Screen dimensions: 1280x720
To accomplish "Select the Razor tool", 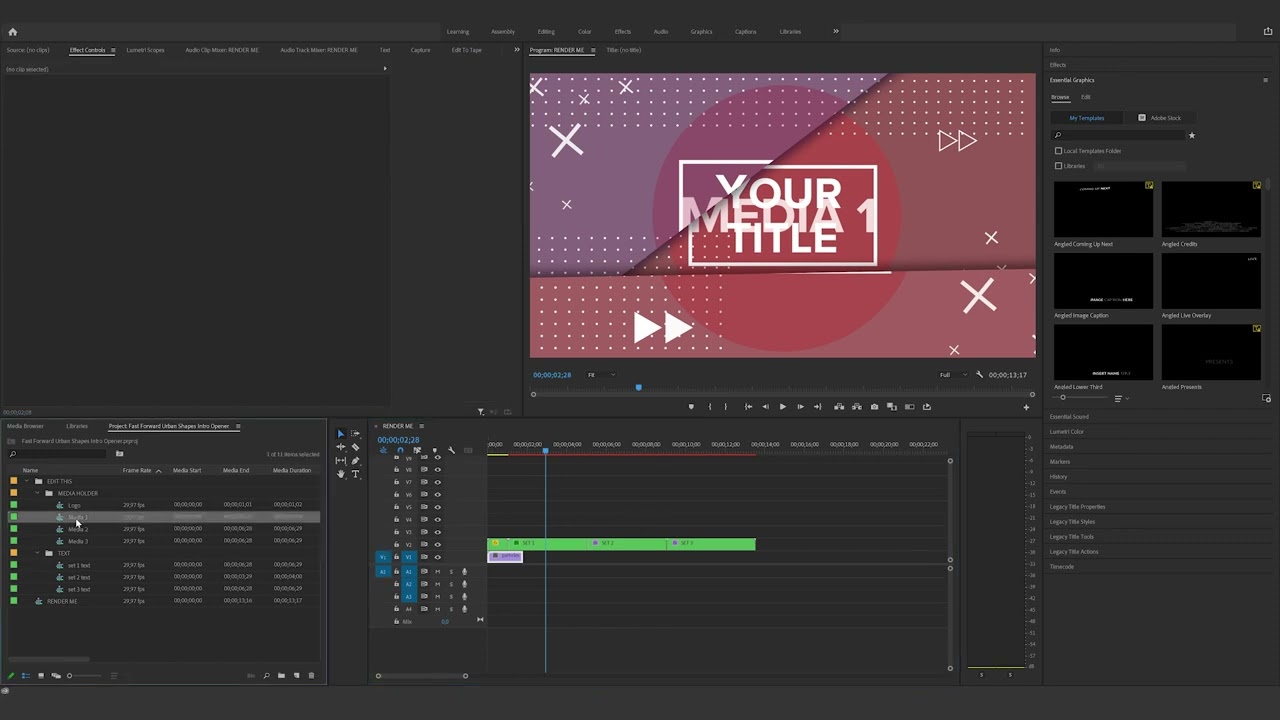I will tap(355, 447).
